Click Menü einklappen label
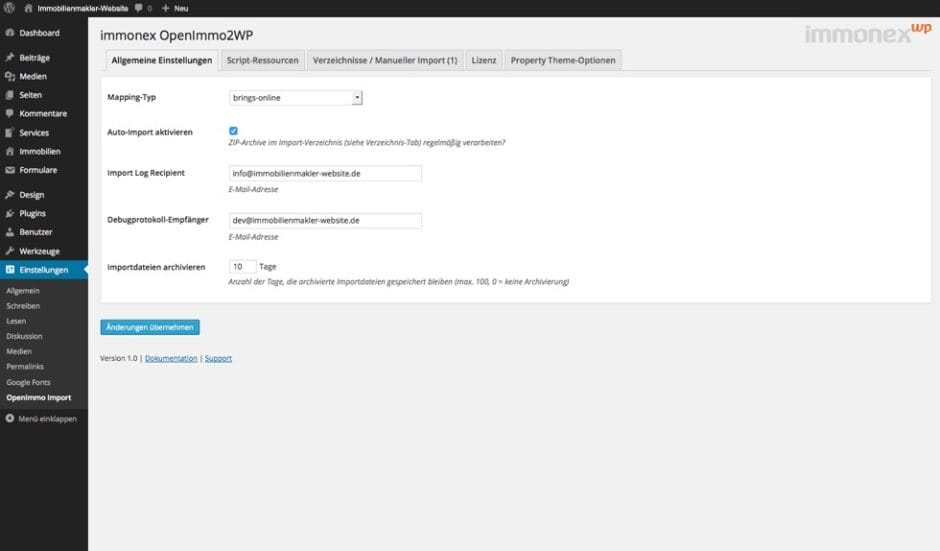Screen dimensions: 940x551 tap(47, 418)
